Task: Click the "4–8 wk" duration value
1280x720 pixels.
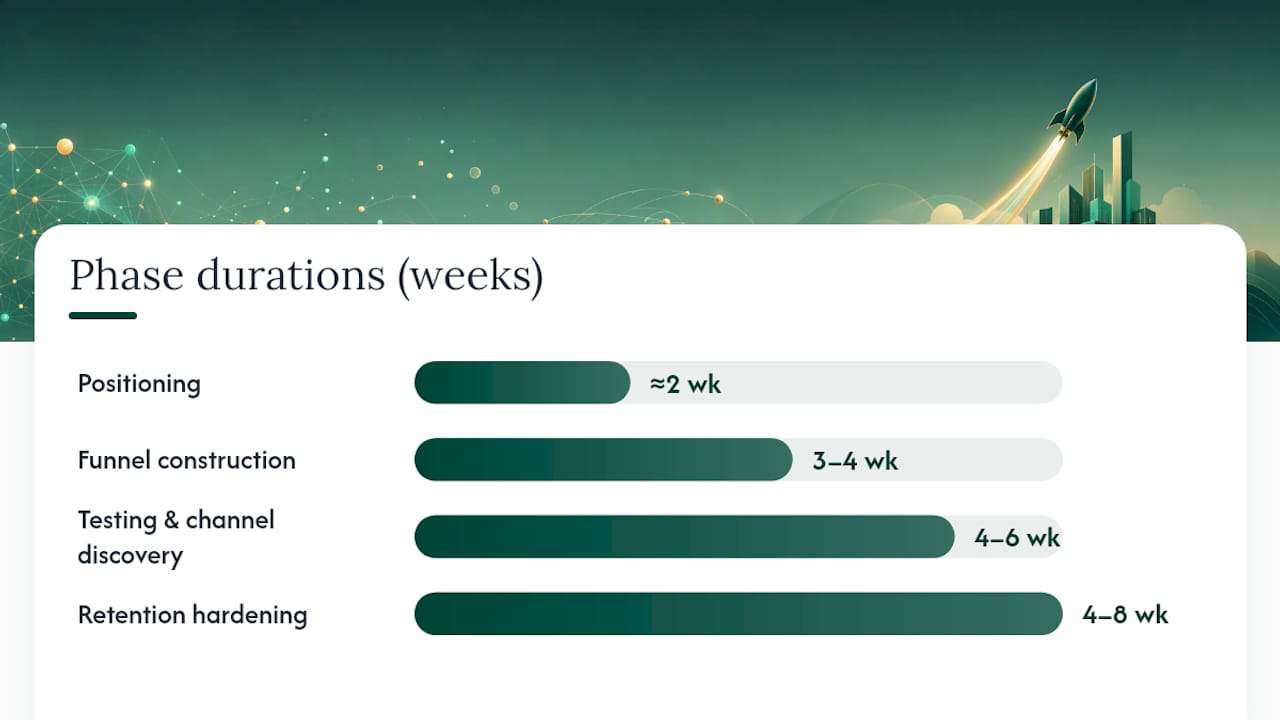Action: point(1125,615)
